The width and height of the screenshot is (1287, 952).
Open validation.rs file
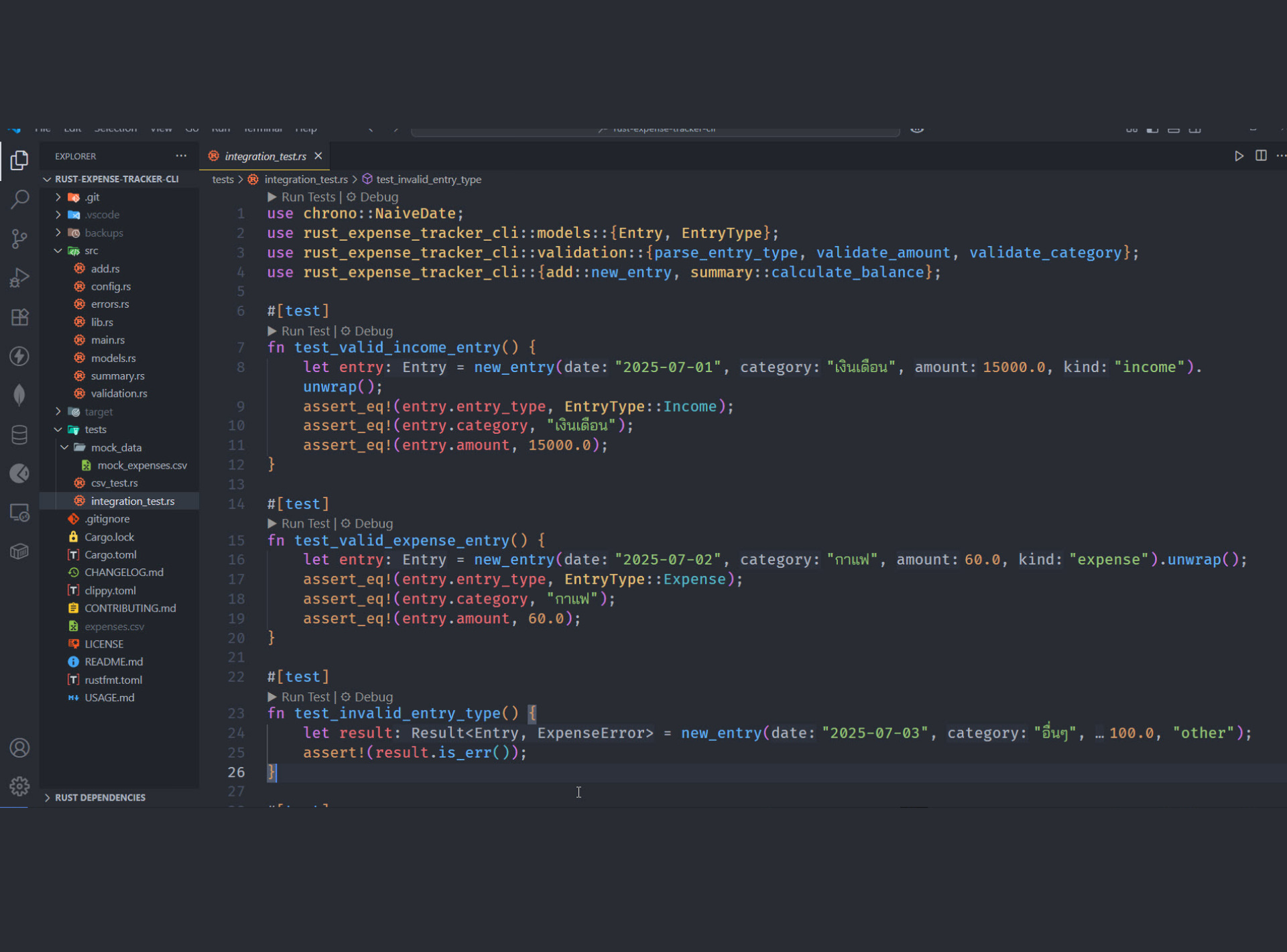click(119, 394)
